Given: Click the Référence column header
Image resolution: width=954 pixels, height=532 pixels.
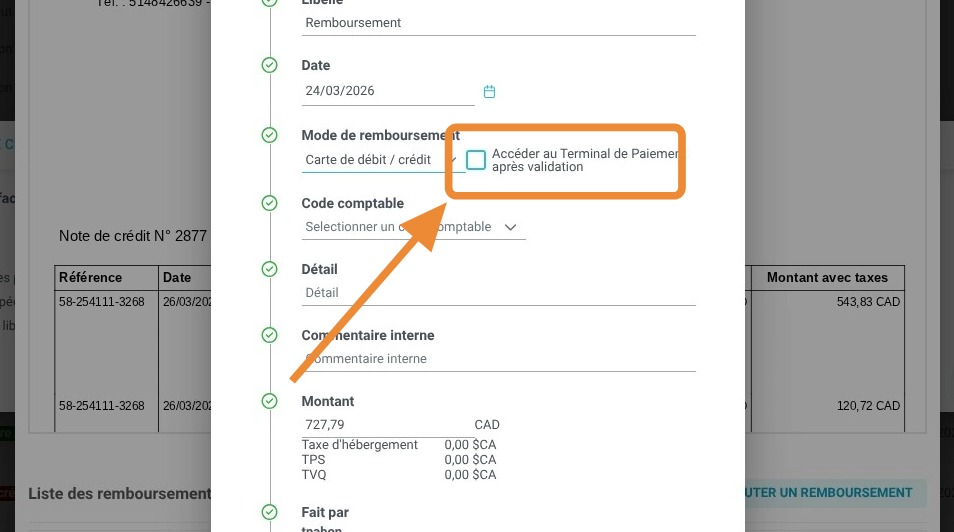Looking at the screenshot, I should (91, 278).
